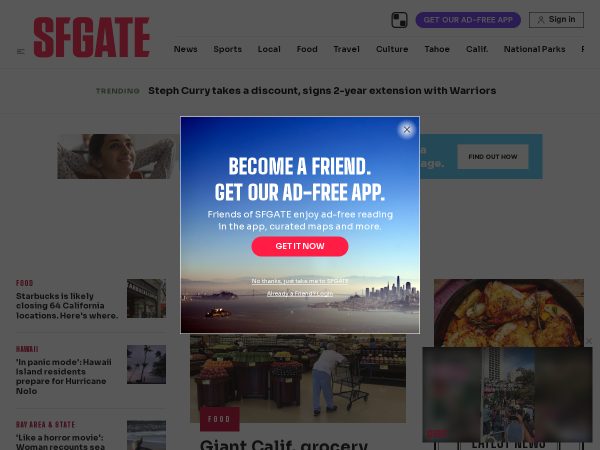Viewport: 600px width, 450px height.
Task: Click Already a Friend? Login link
Action: click(x=300, y=293)
